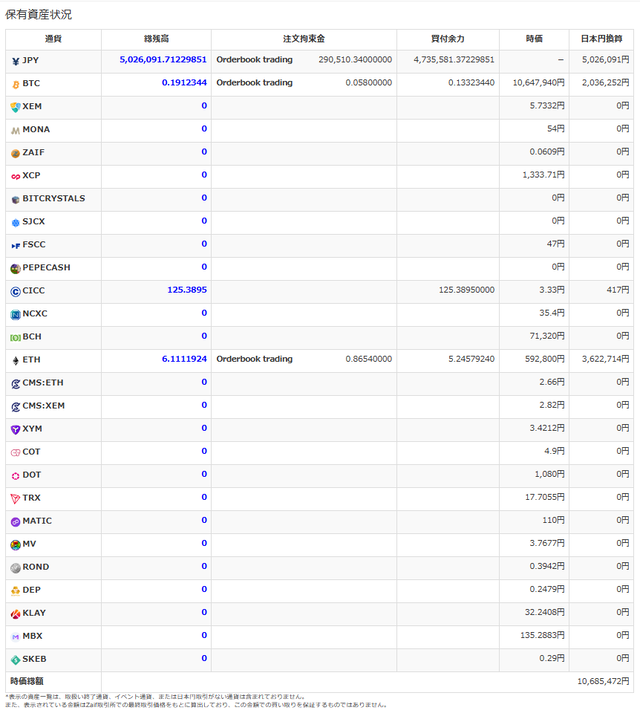Select total valuation 10,685,472円
Image resolution: width=640 pixels, height=716 pixels.
click(x=603, y=681)
